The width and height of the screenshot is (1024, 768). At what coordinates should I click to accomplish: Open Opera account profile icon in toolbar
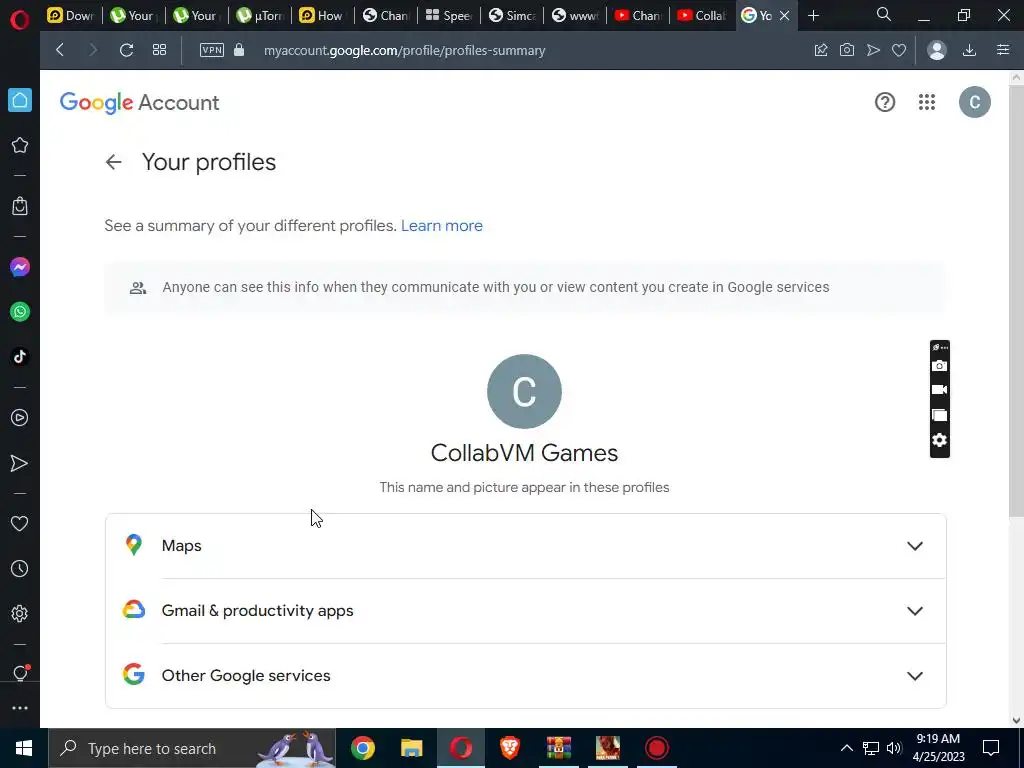point(937,50)
